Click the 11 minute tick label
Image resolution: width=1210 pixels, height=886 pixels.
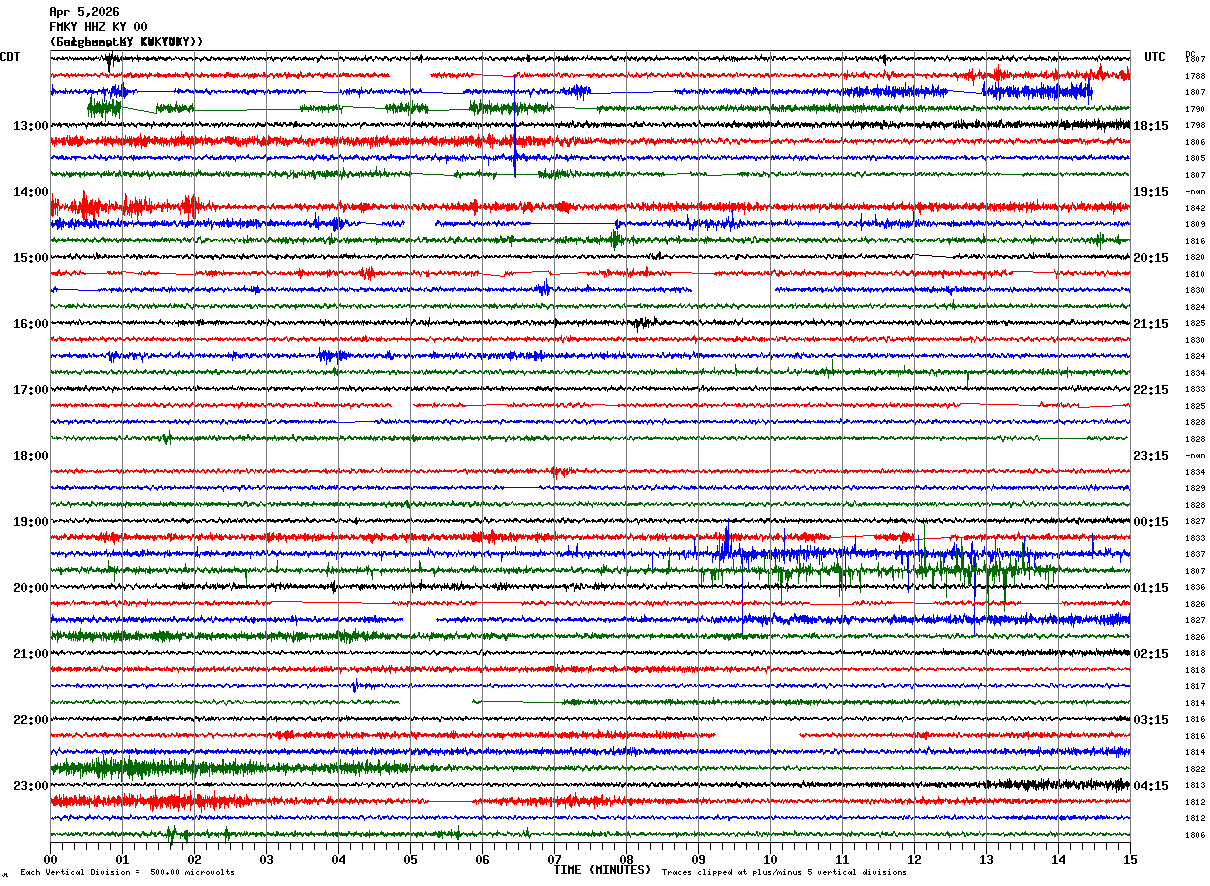842,859
